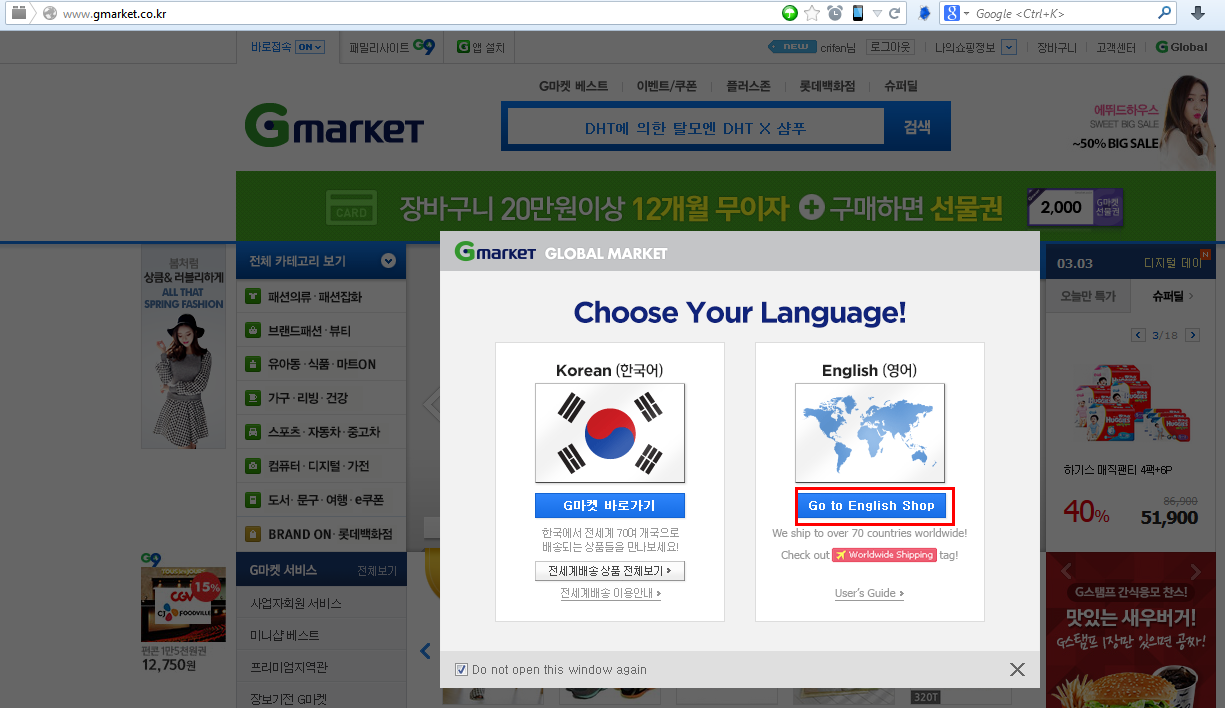Open the 슈퍼딜 menu item
The height and width of the screenshot is (708, 1225).
901,87
